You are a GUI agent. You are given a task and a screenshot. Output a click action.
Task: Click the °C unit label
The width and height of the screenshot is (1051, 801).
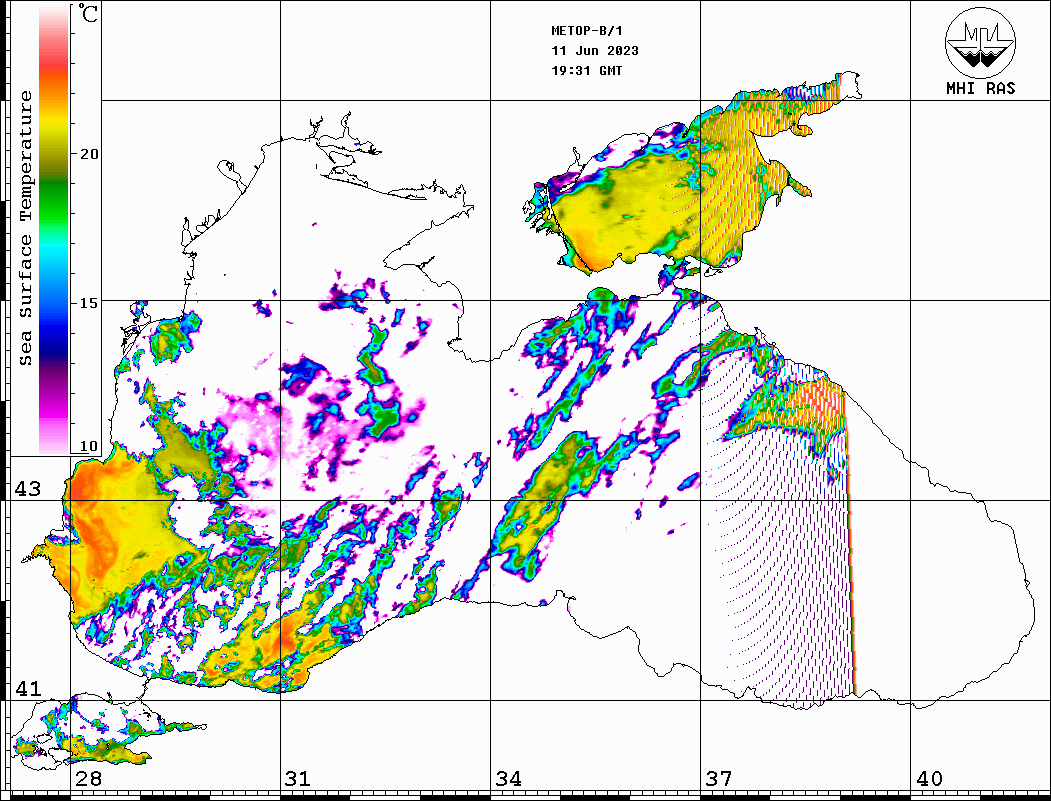tap(88, 13)
